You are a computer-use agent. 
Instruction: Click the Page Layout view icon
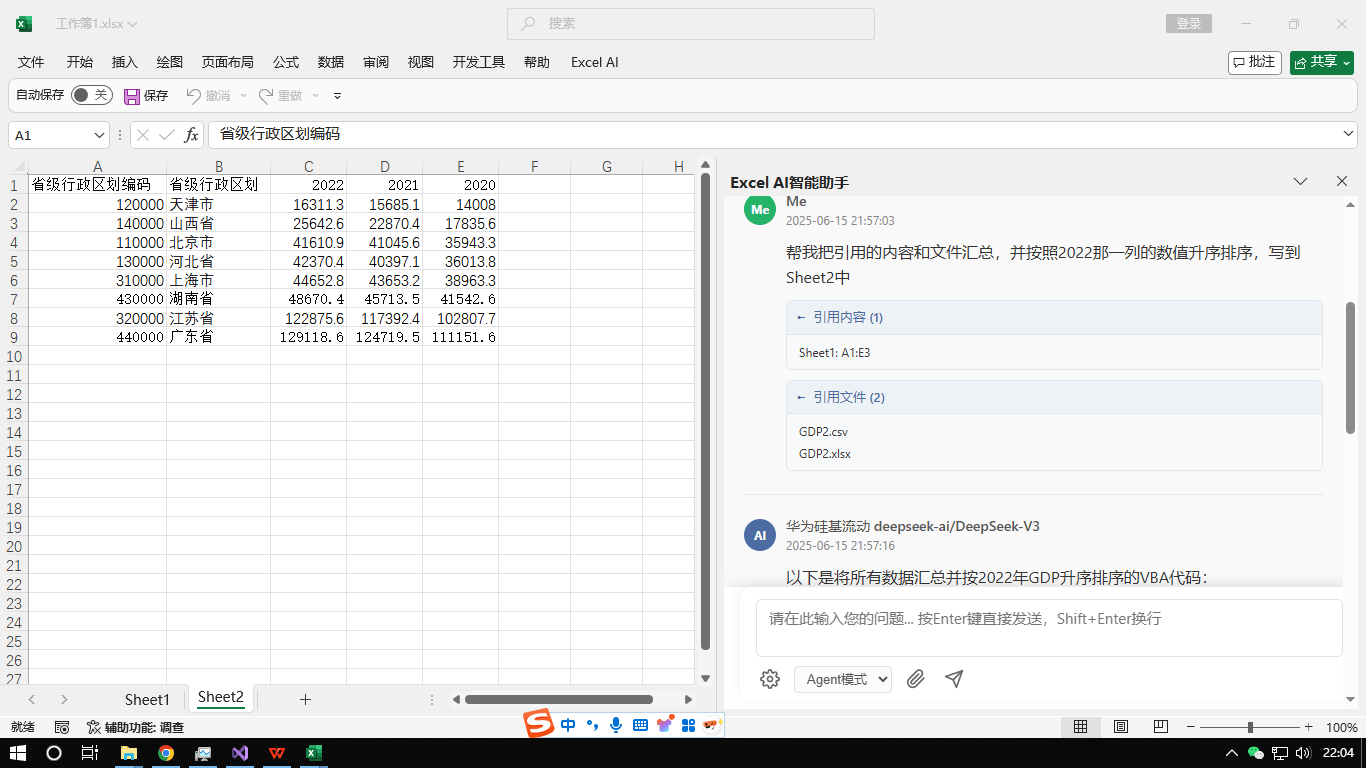(x=1121, y=727)
